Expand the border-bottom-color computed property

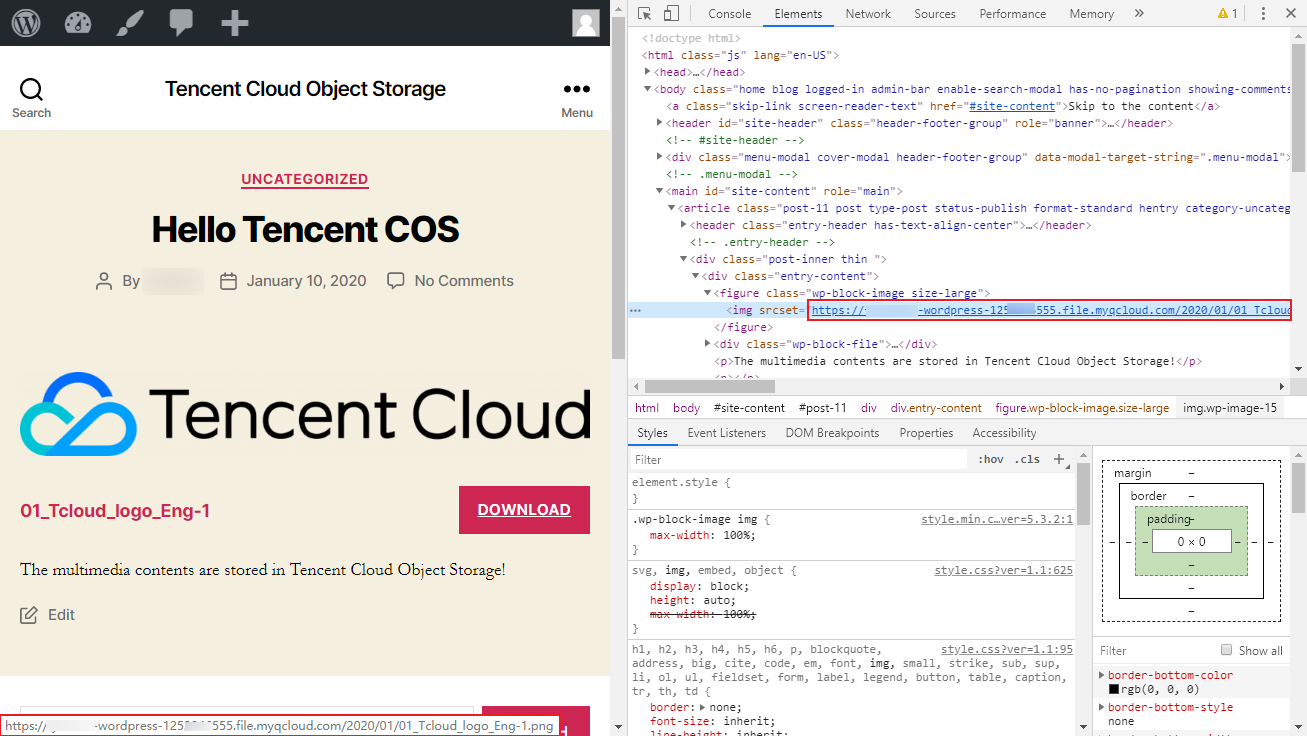[1101, 676]
